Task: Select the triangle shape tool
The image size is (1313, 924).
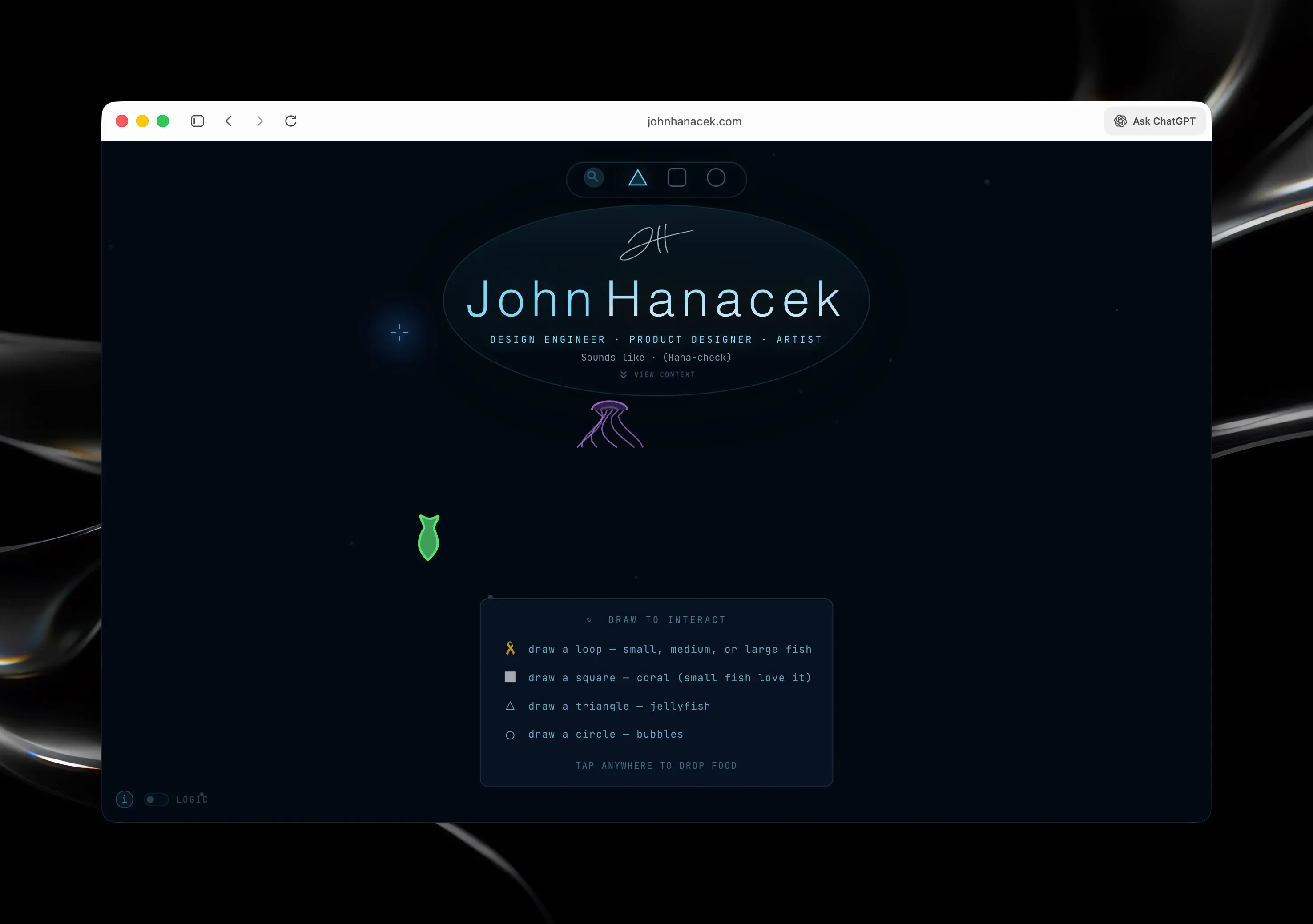Action: coord(638,178)
